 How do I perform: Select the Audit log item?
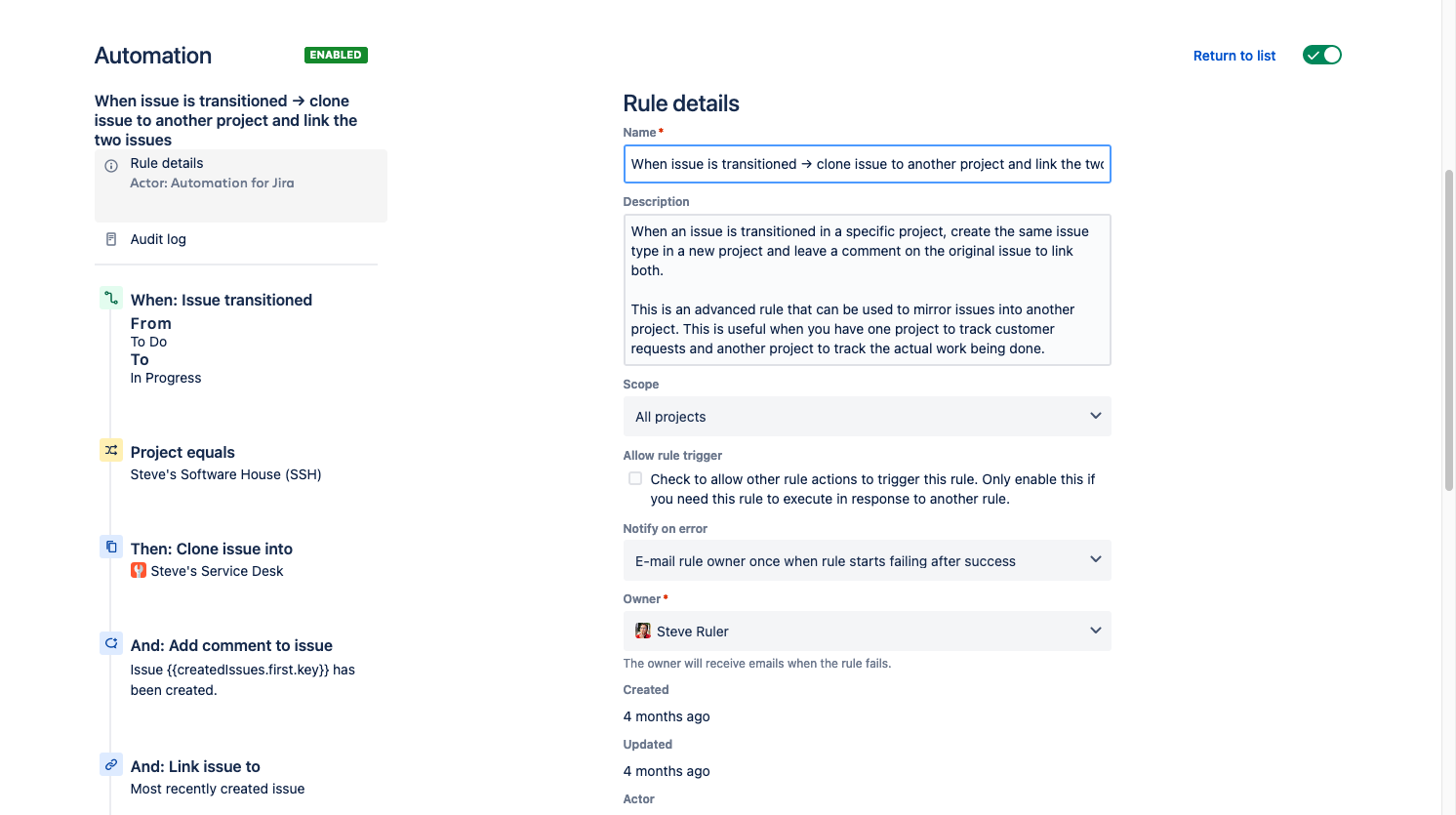pyautogui.click(x=158, y=239)
